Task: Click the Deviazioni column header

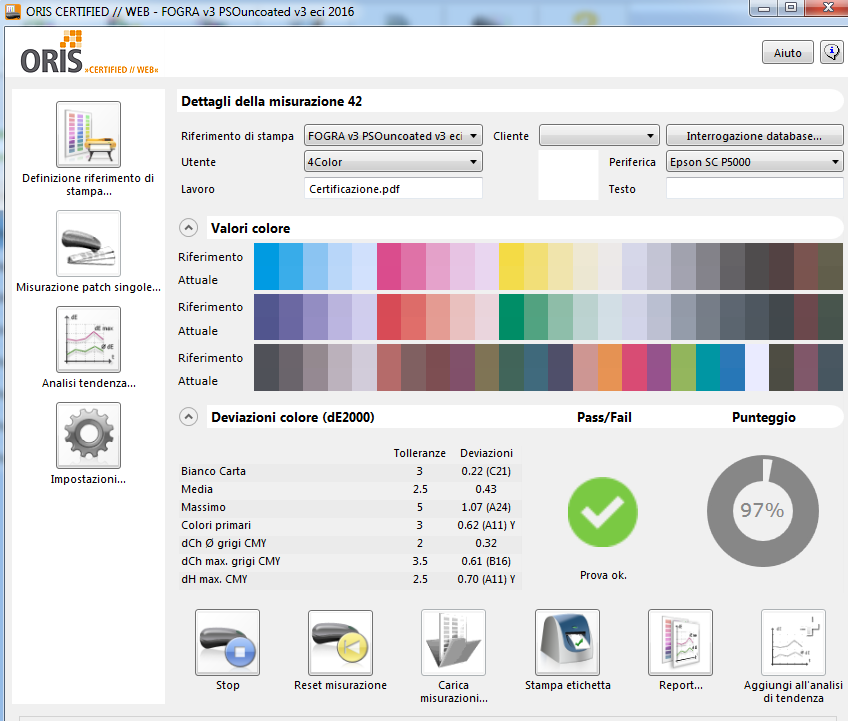Action: 486,453
